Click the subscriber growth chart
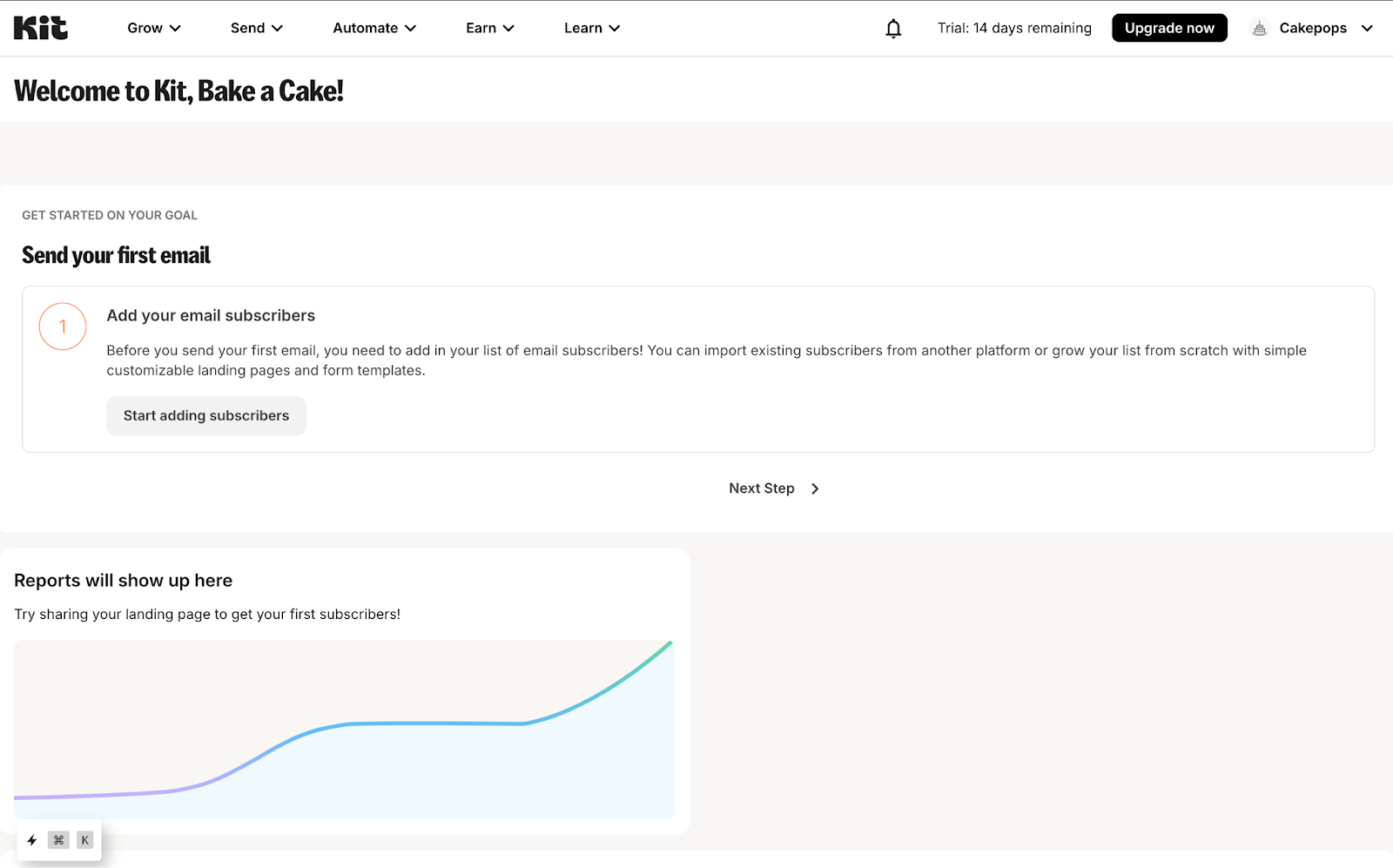The image size is (1393, 868). [344, 730]
